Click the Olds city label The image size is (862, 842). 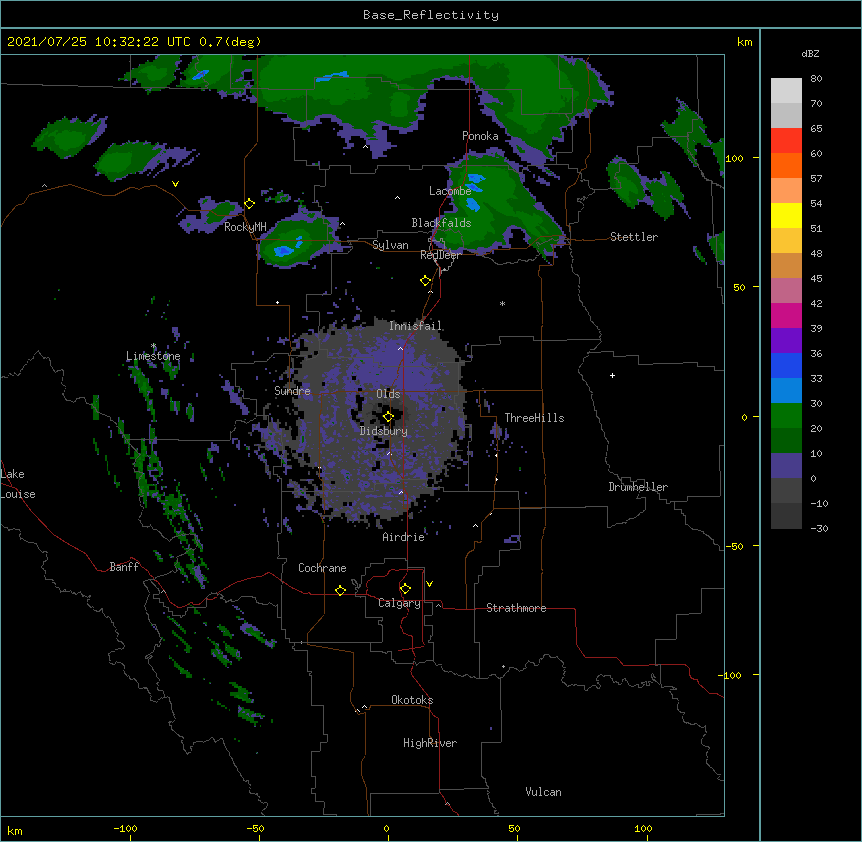[388, 394]
